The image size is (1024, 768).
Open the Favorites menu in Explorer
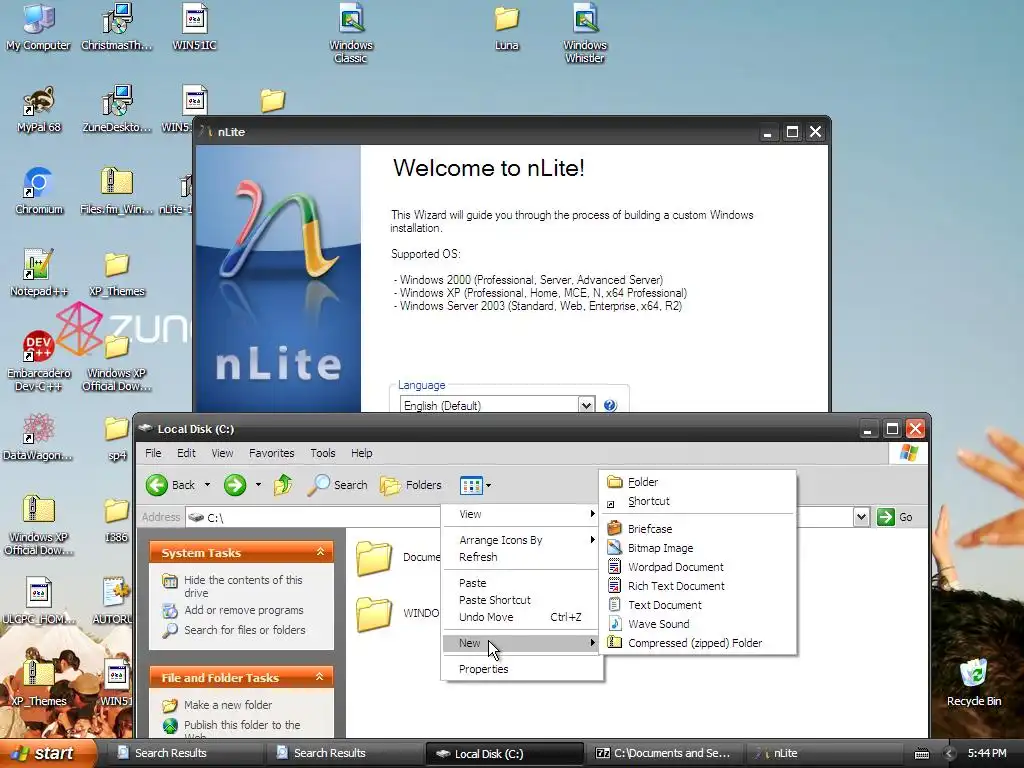pos(271,453)
